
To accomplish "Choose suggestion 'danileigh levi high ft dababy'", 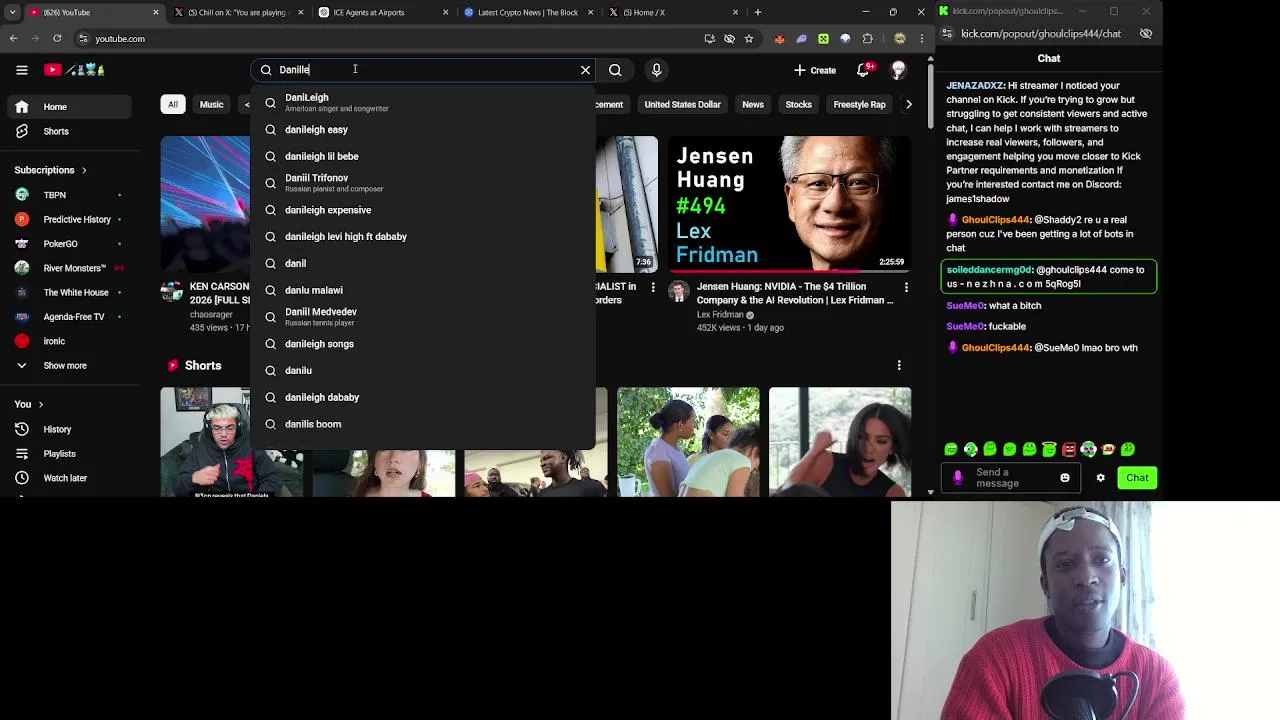I will (x=423, y=237).
